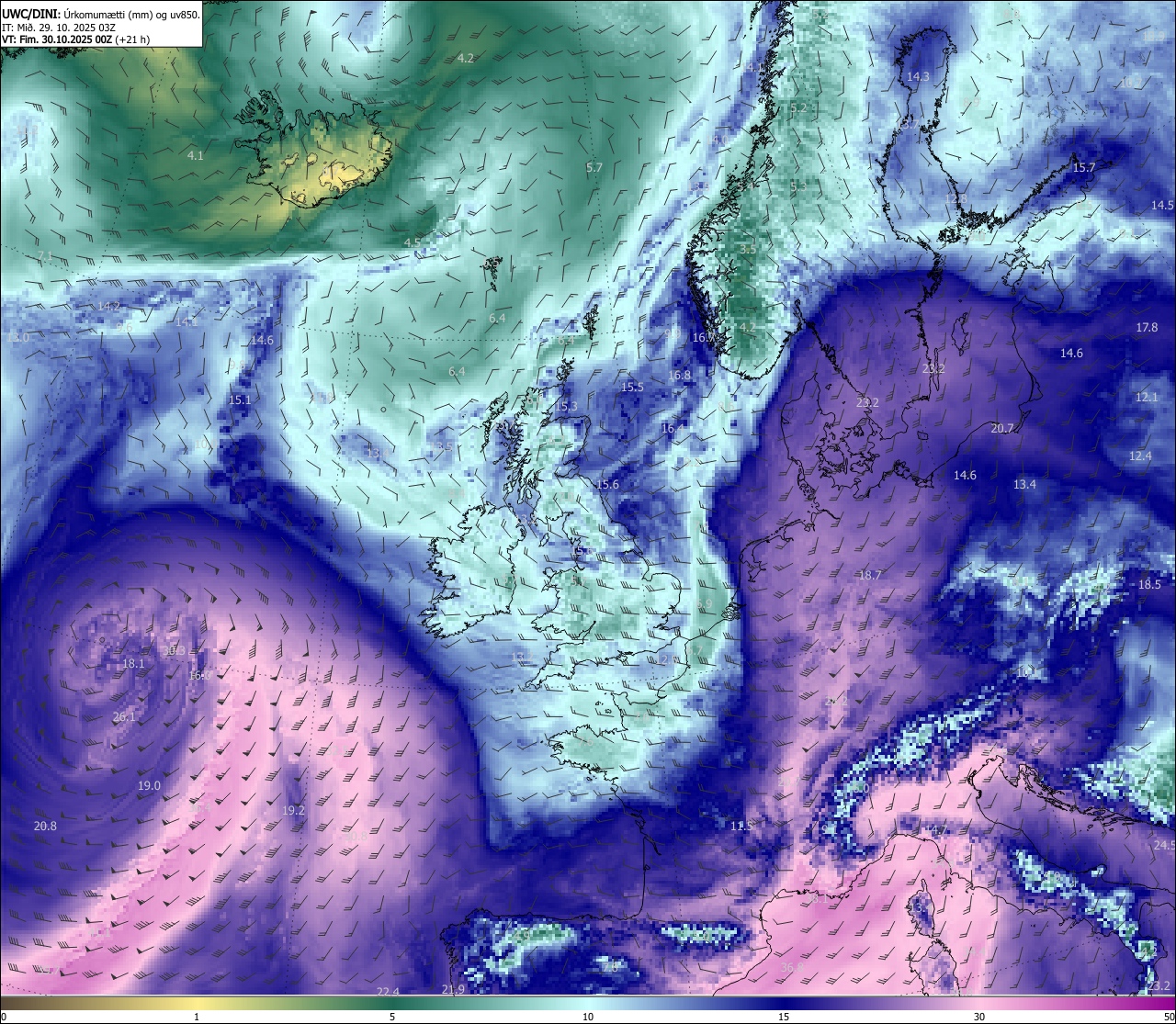This screenshot has width=1176, height=1024.
Task: Click the 22.4 value near the bottom
Action: [x=388, y=991]
